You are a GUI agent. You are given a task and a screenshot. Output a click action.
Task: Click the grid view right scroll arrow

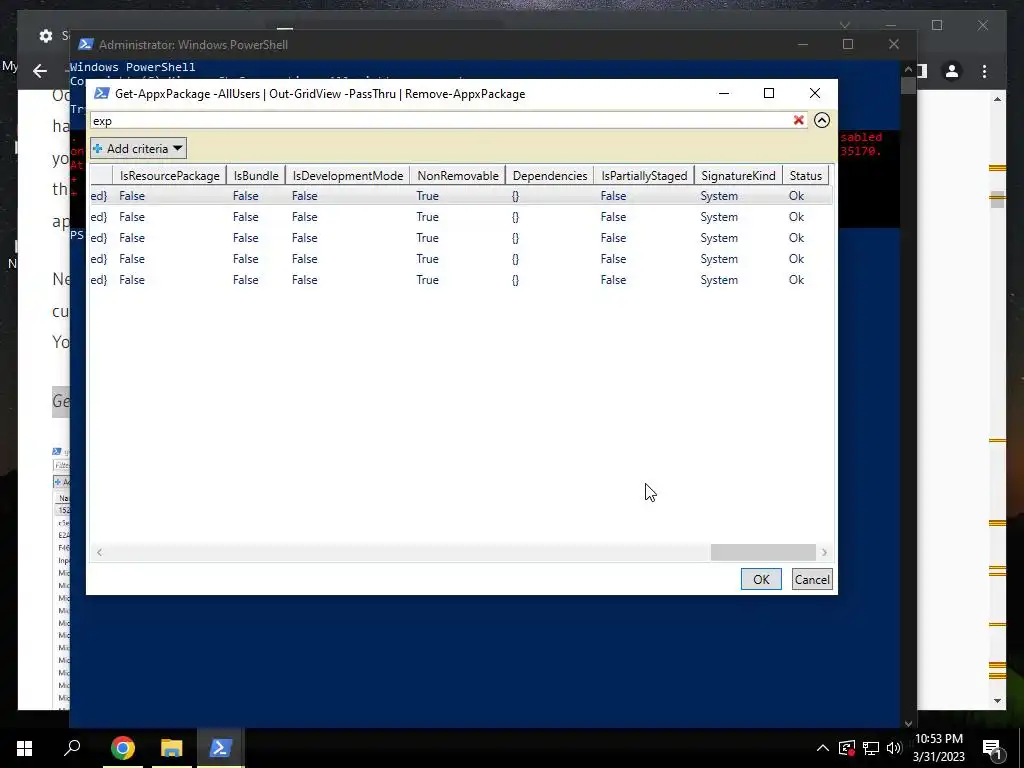pos(824,552)
